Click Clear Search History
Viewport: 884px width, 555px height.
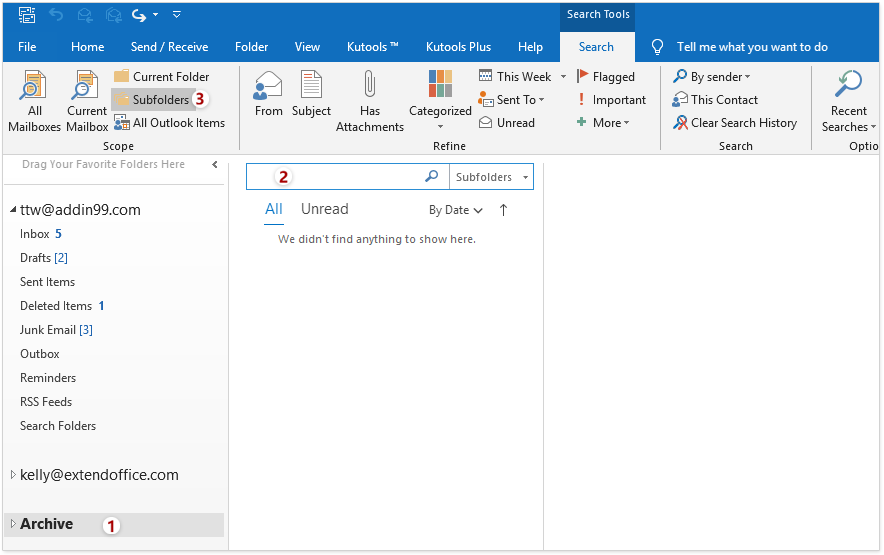point(735,123)
